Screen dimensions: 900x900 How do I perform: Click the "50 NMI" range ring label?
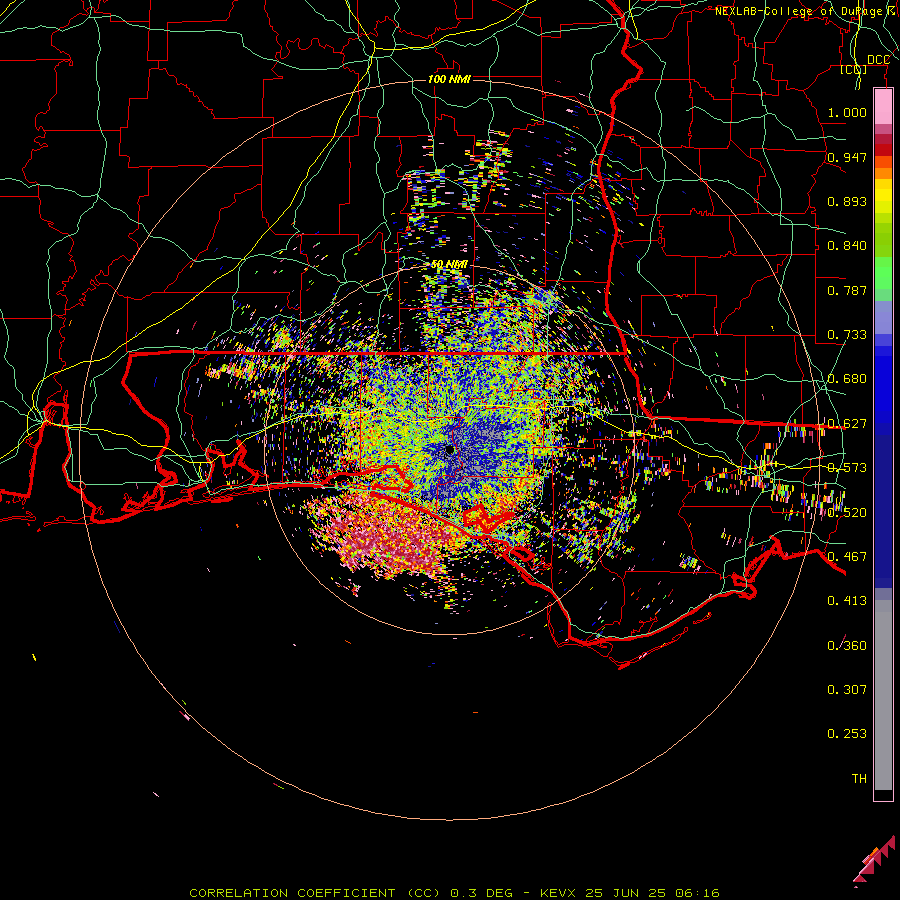point(449,265)
